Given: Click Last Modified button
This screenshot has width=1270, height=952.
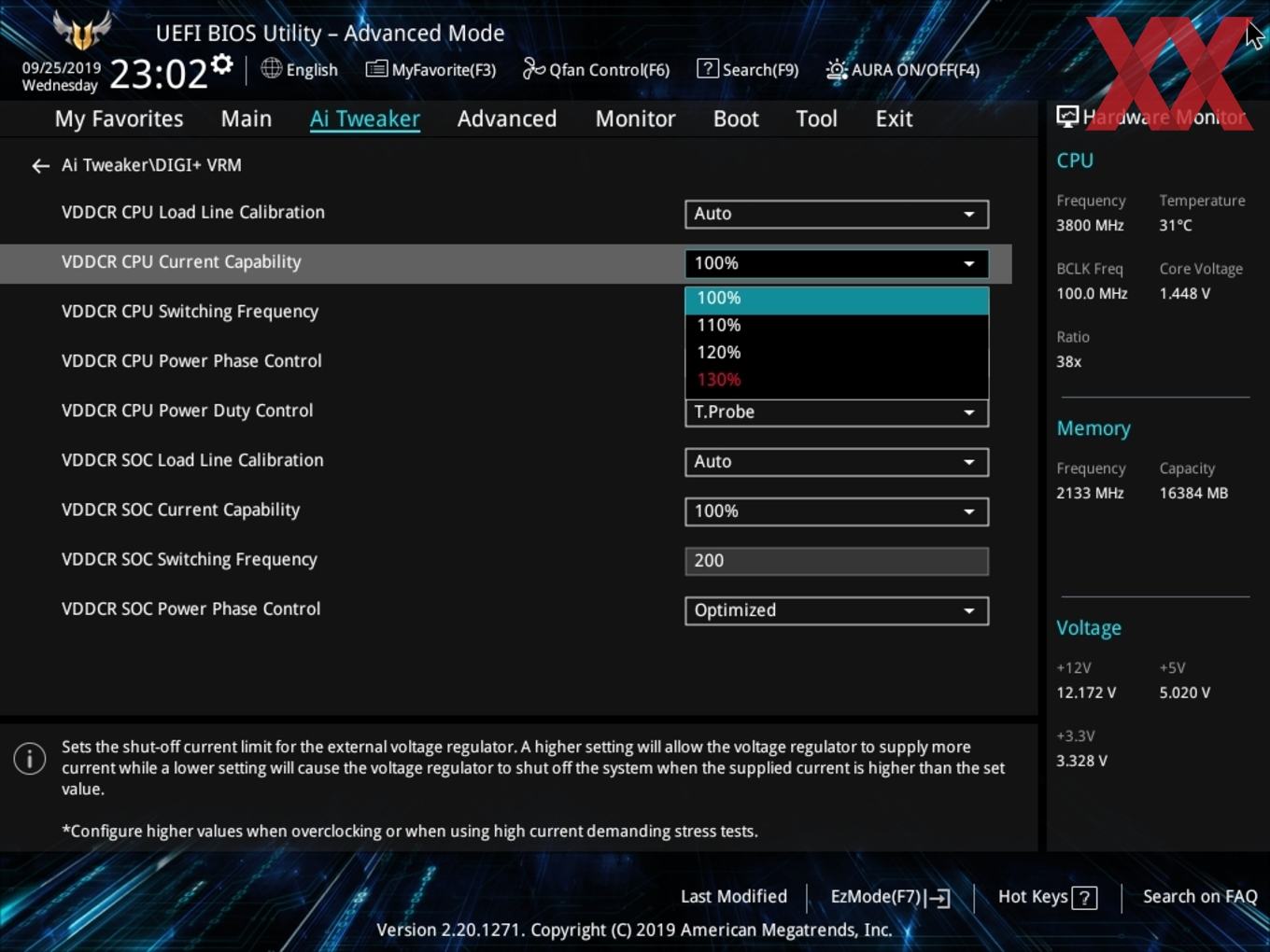Looking at the screenshot, I should coord(734,897).
